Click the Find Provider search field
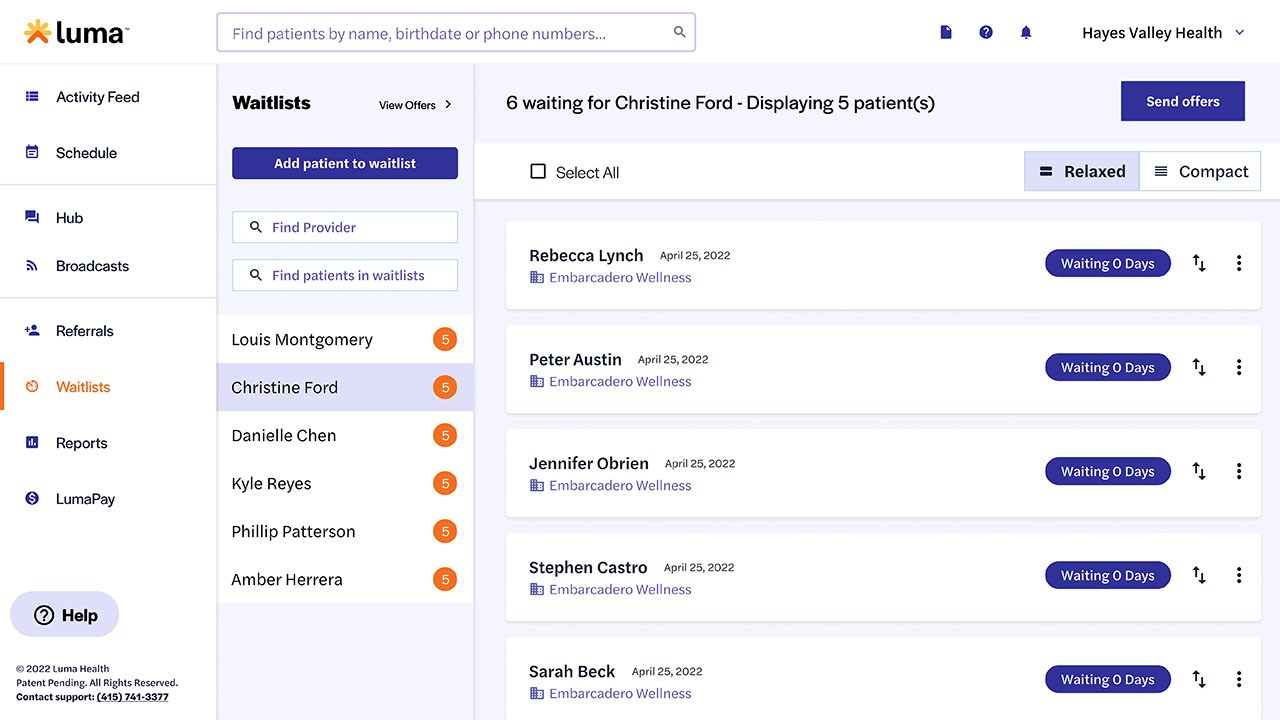 [x=345, y=228]
